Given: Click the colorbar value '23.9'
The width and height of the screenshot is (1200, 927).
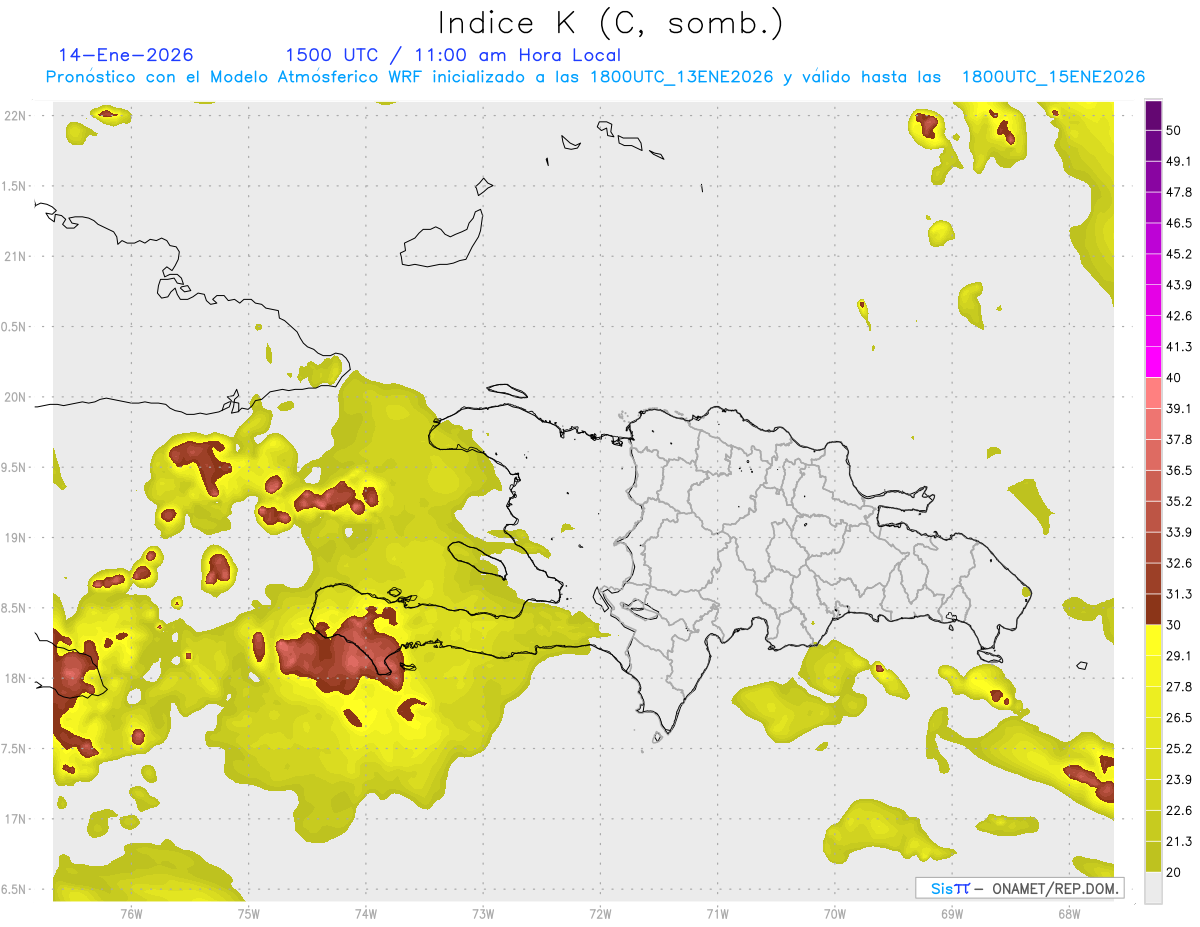Looking at the screenshot, I should (1179, 780).
